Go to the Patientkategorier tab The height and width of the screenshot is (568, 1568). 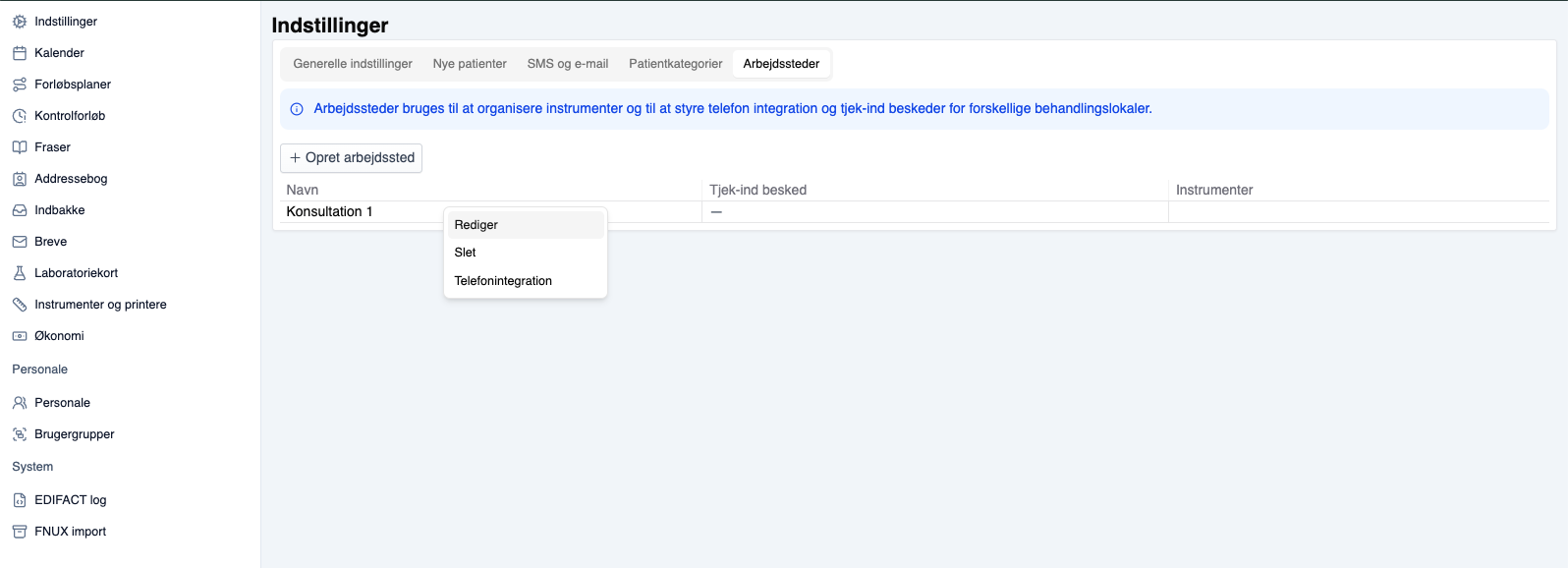[x=676, y=64]
